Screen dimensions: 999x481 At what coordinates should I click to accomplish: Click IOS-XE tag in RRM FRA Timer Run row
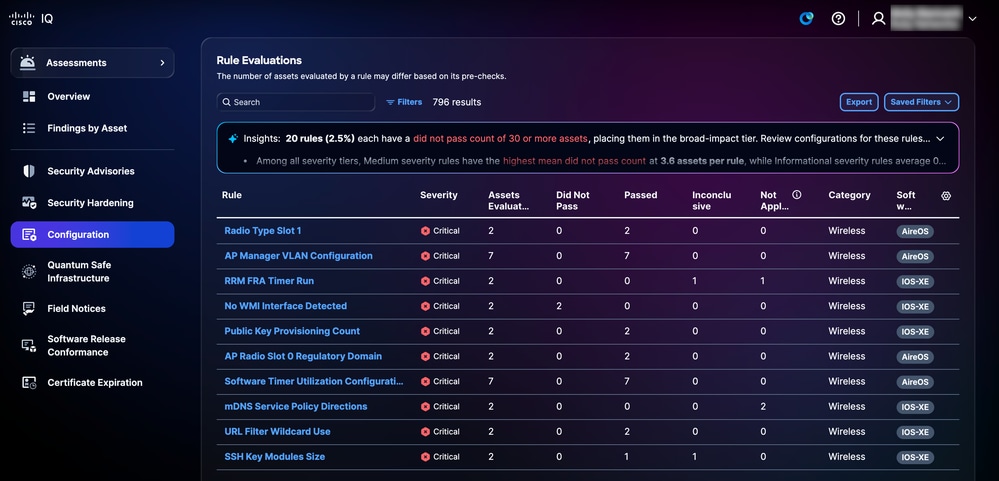point(915,282)
